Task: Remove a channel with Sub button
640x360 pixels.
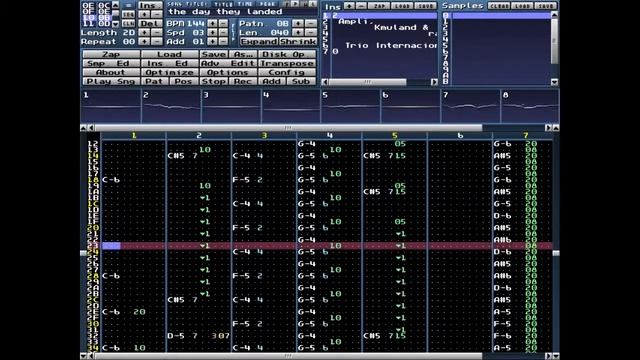Action: pos(301,81)
